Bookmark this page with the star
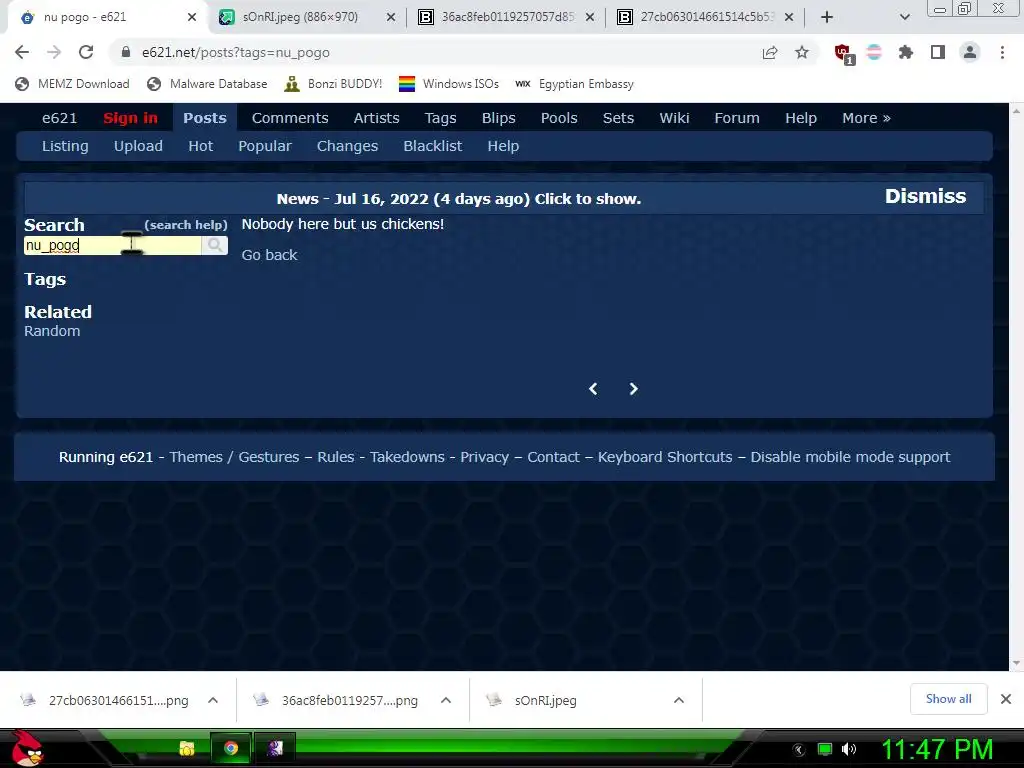The height and width of the screenshot is (768, 1024). [802, 52]
